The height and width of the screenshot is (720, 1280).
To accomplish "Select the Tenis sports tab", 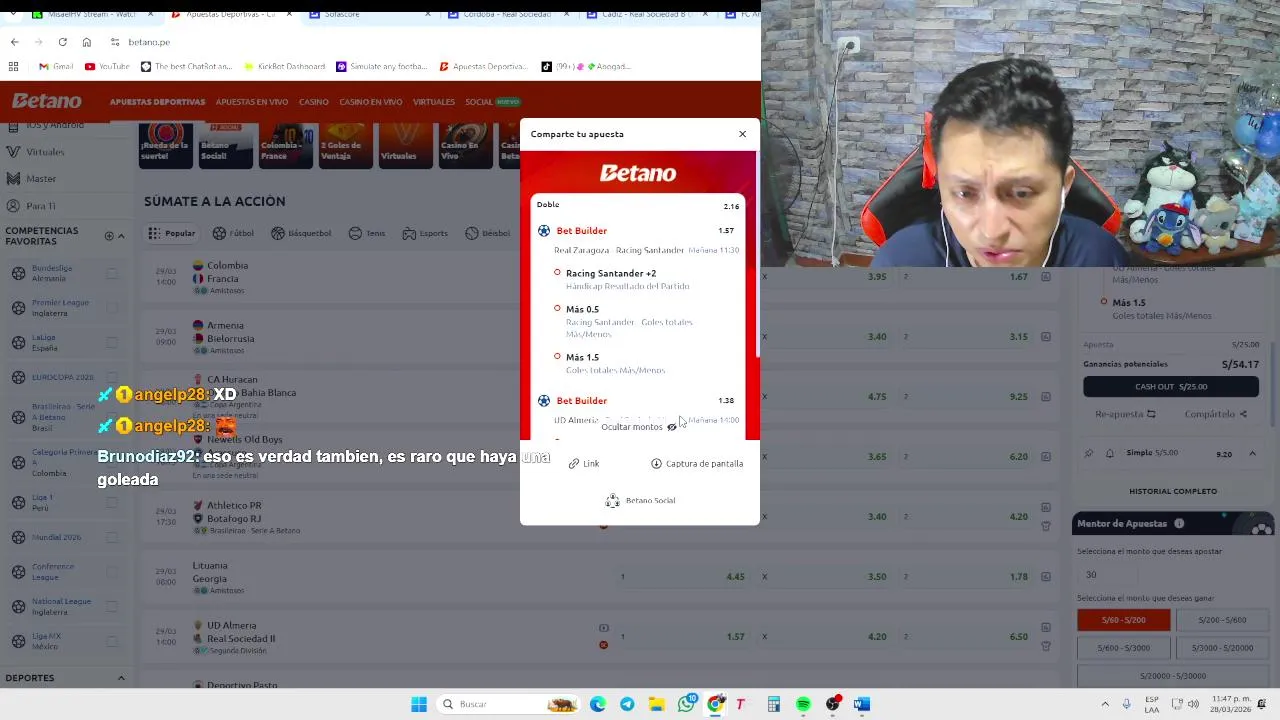I will tap(366, 233).
